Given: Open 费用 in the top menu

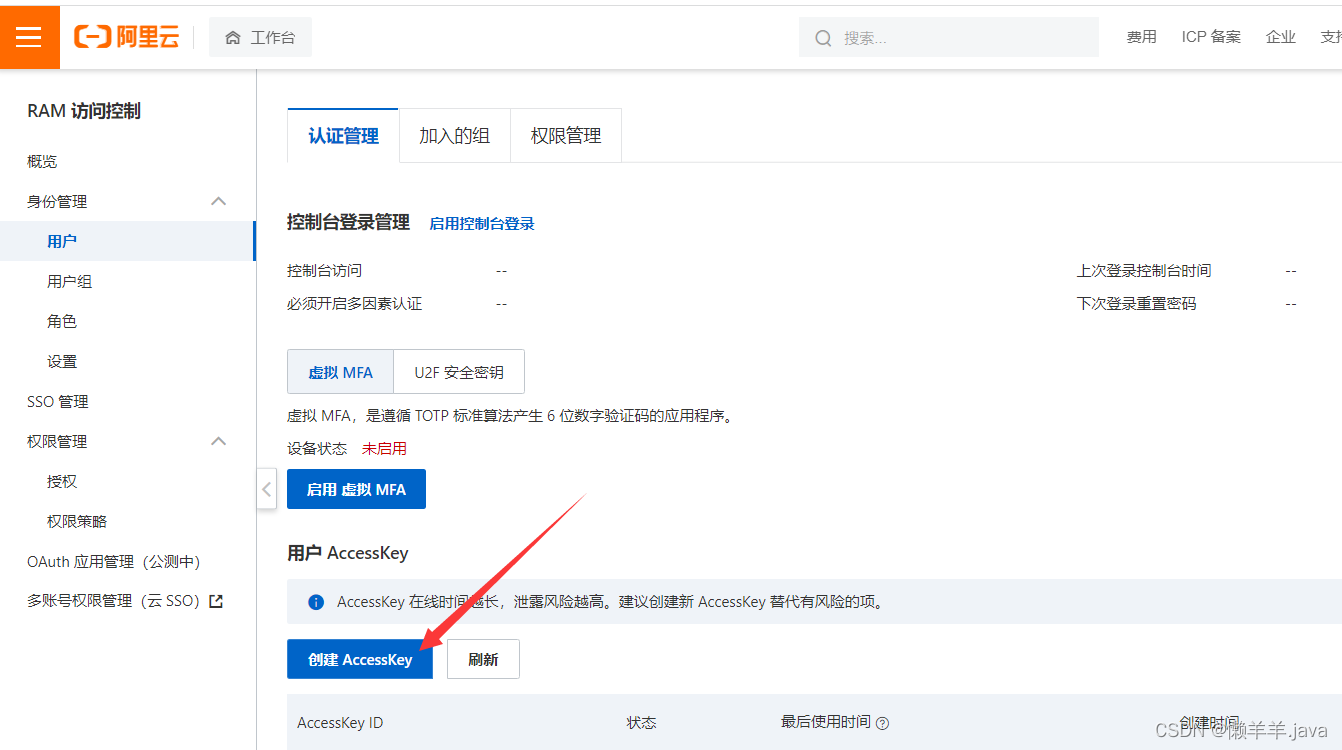Looking at the screenshot, I should tap(1141, 37).
